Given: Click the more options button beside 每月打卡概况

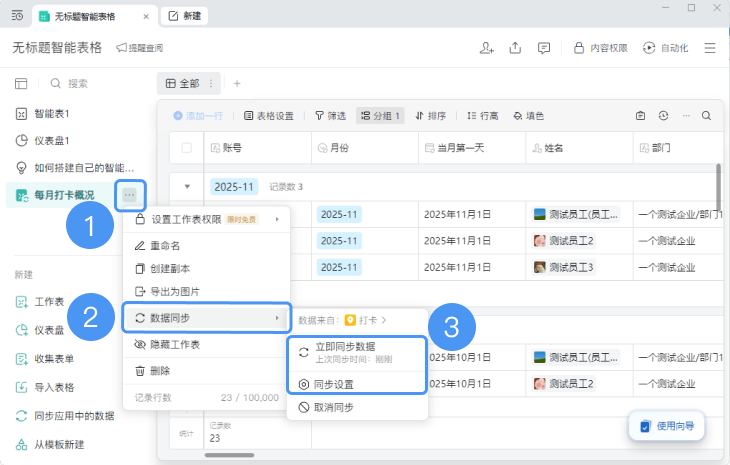Looking at the screenshot, I should (129, 195).
